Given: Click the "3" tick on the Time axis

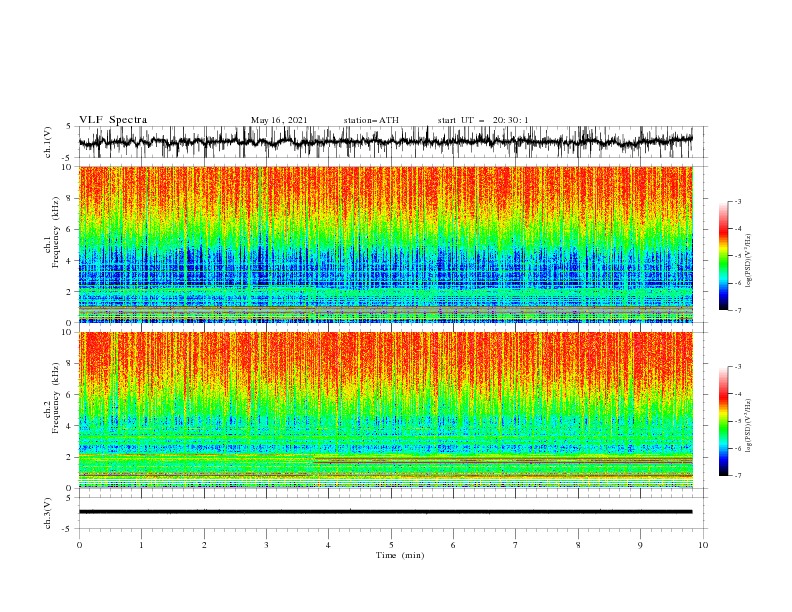Looking at the screenshot, I should pyautogui.click(x=266, y=545).
